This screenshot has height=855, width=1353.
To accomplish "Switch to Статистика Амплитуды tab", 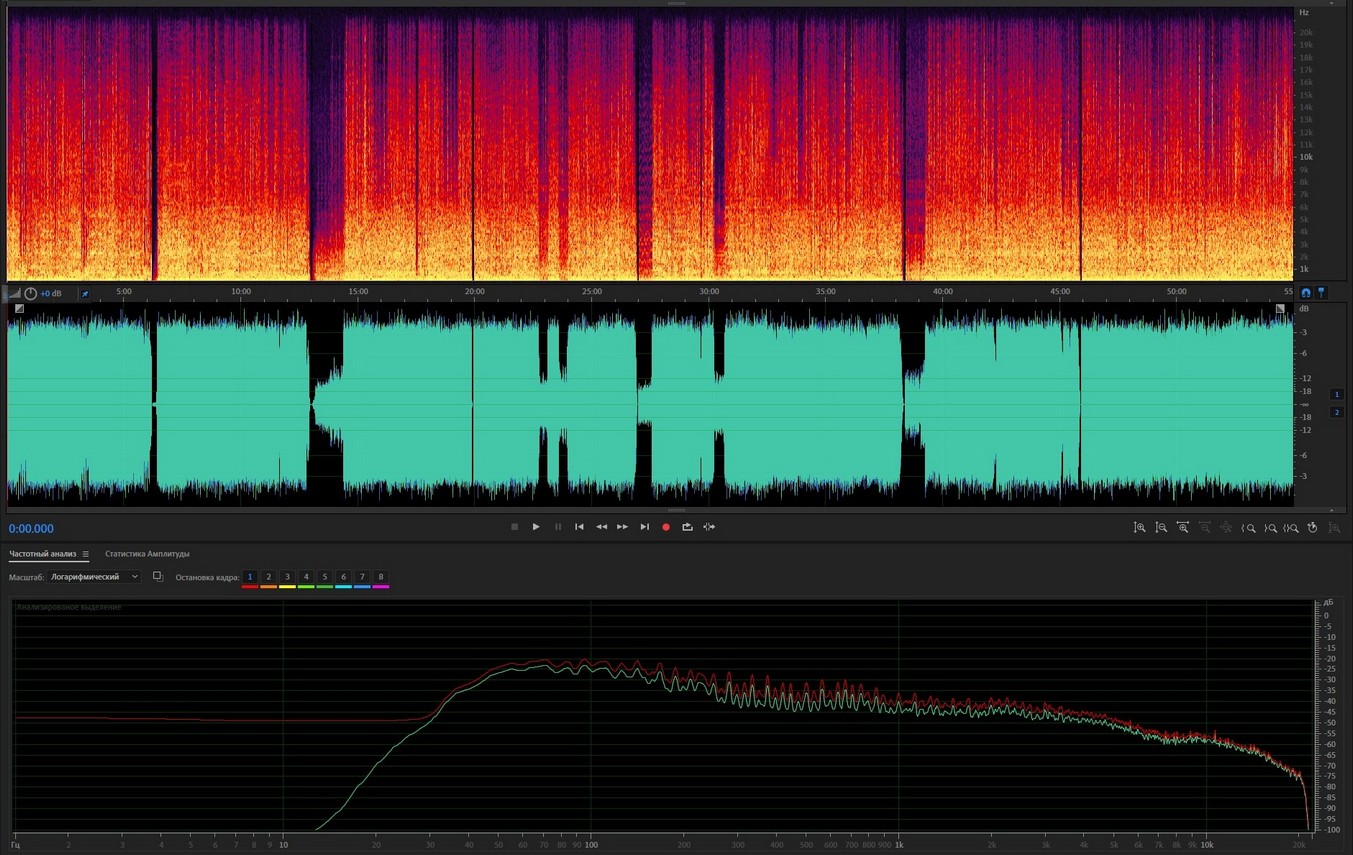I will pyautogui.click(x=147, y=554).
